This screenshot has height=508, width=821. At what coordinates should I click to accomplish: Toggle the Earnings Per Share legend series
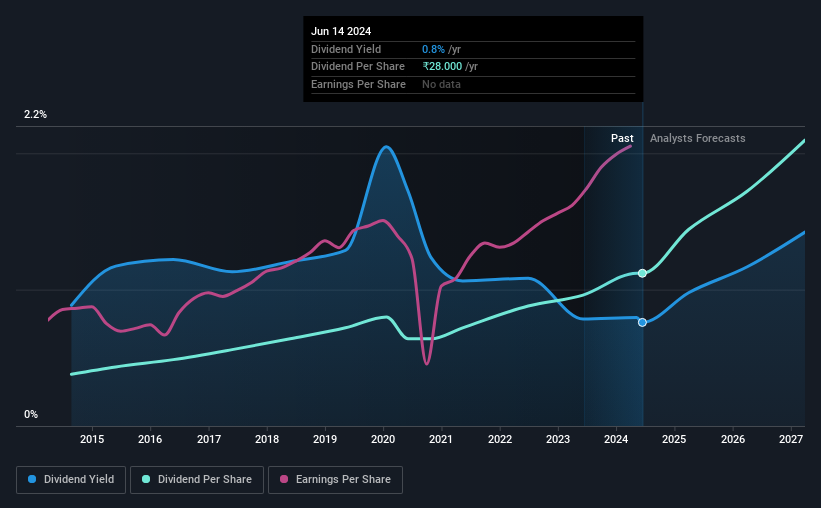pos(335,480)
